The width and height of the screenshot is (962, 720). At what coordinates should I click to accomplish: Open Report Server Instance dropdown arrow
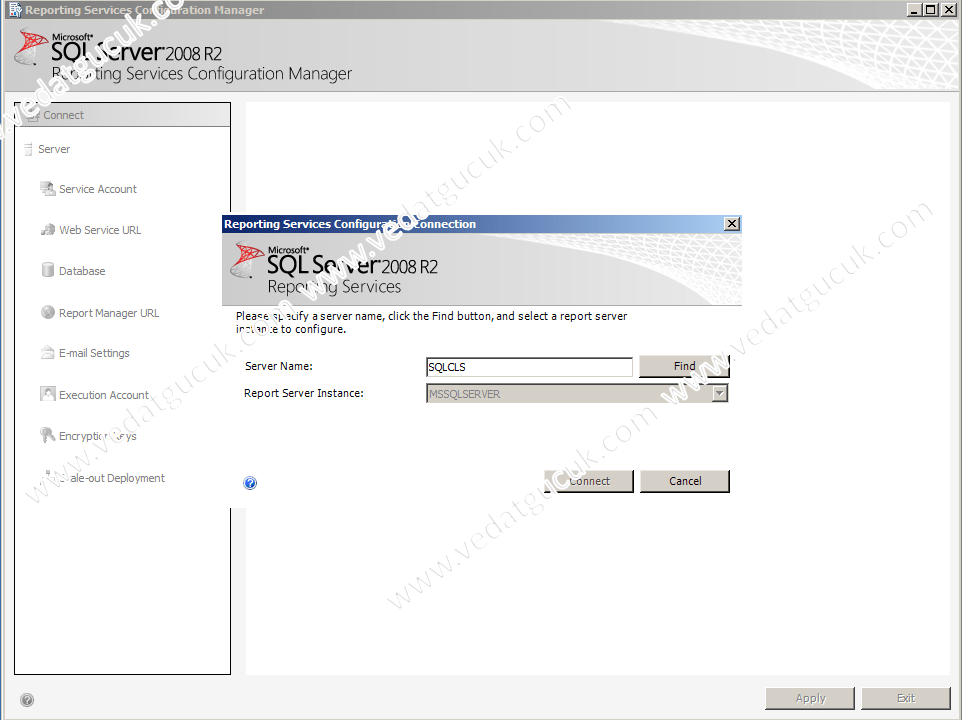[720, 393]
